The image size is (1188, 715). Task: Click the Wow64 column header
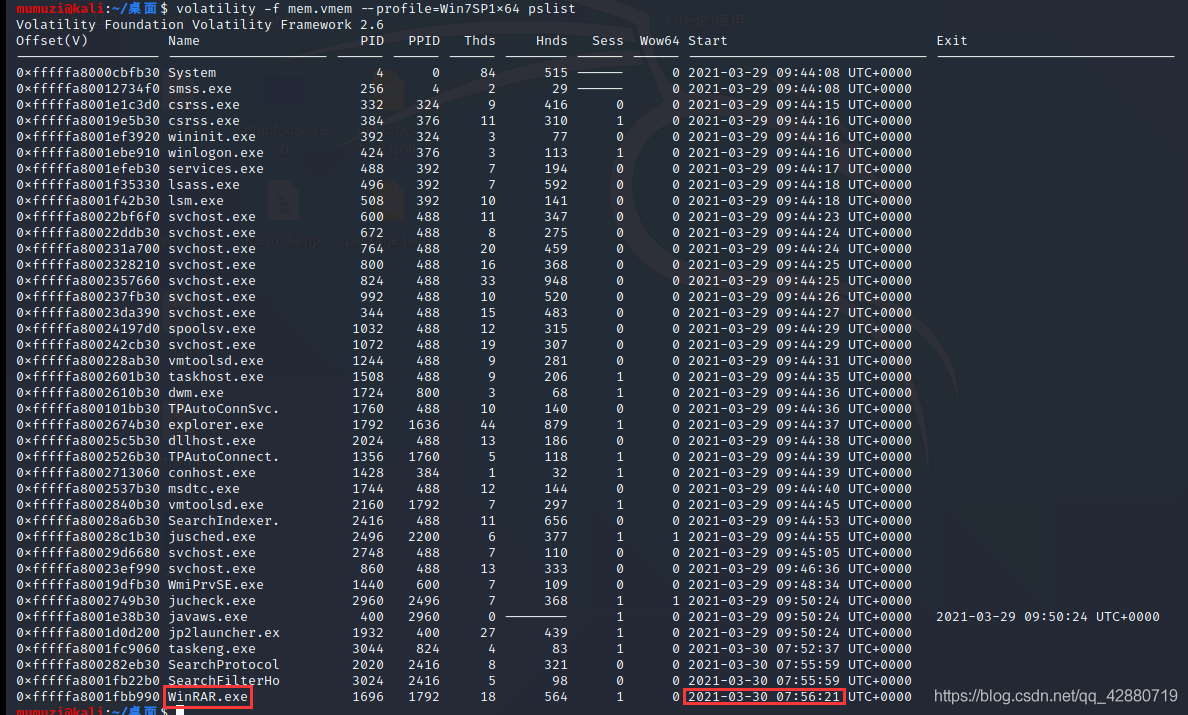click(659, 40)
